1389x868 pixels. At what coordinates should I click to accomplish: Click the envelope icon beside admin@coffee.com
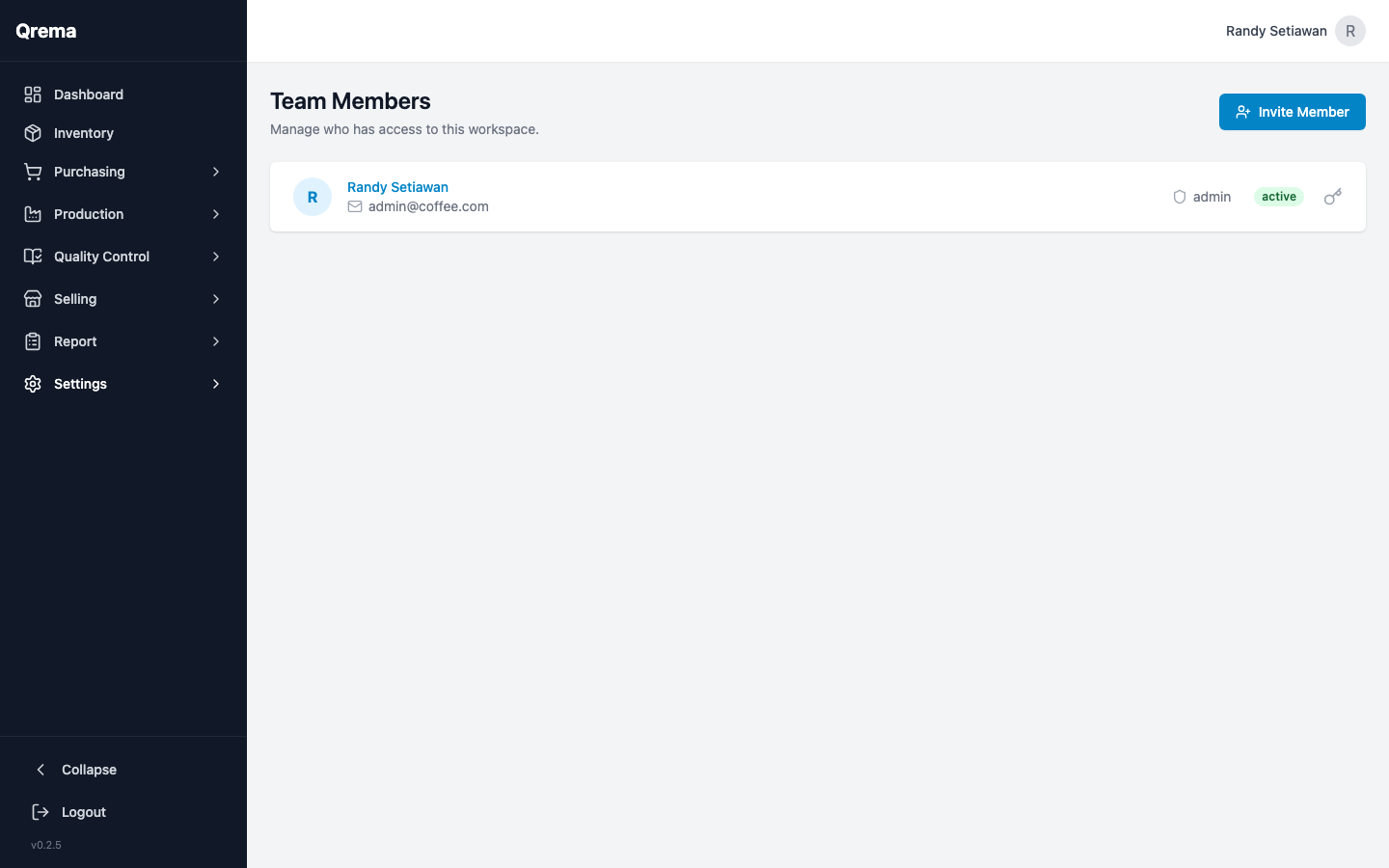click(356, 205)
